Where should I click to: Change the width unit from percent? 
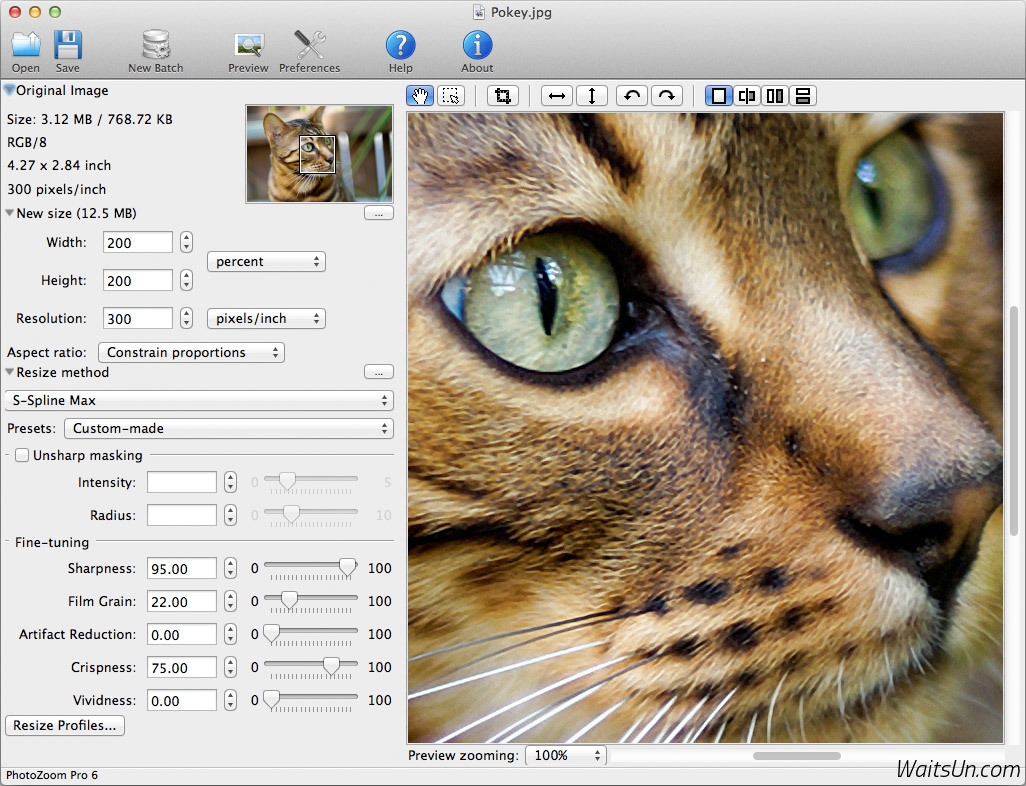point(265,261)
